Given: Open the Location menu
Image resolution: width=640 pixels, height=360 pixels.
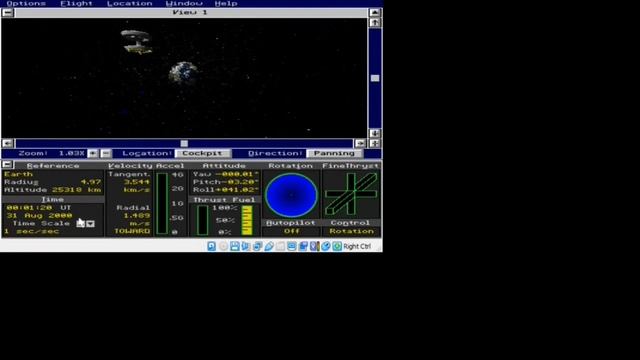Looking at the screenshot, I should [129, 3].
